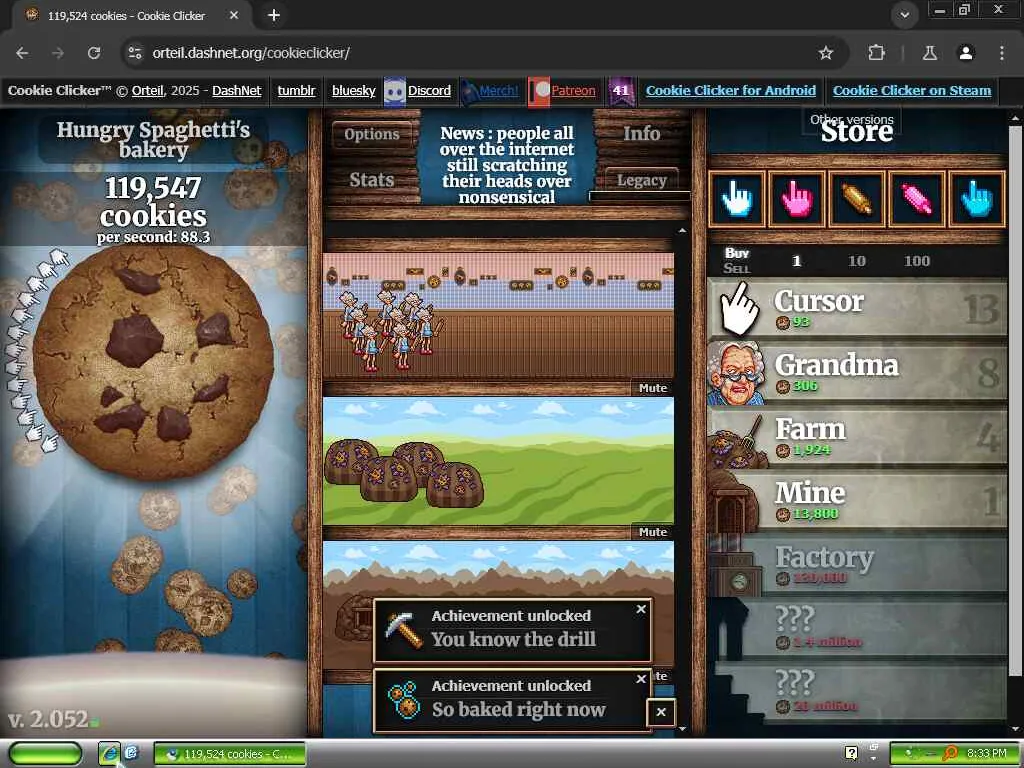This screenshot has width=1024, height=768.
Task: Open Cookie Clicker on Steam link
Action: (x=912, y=90)
